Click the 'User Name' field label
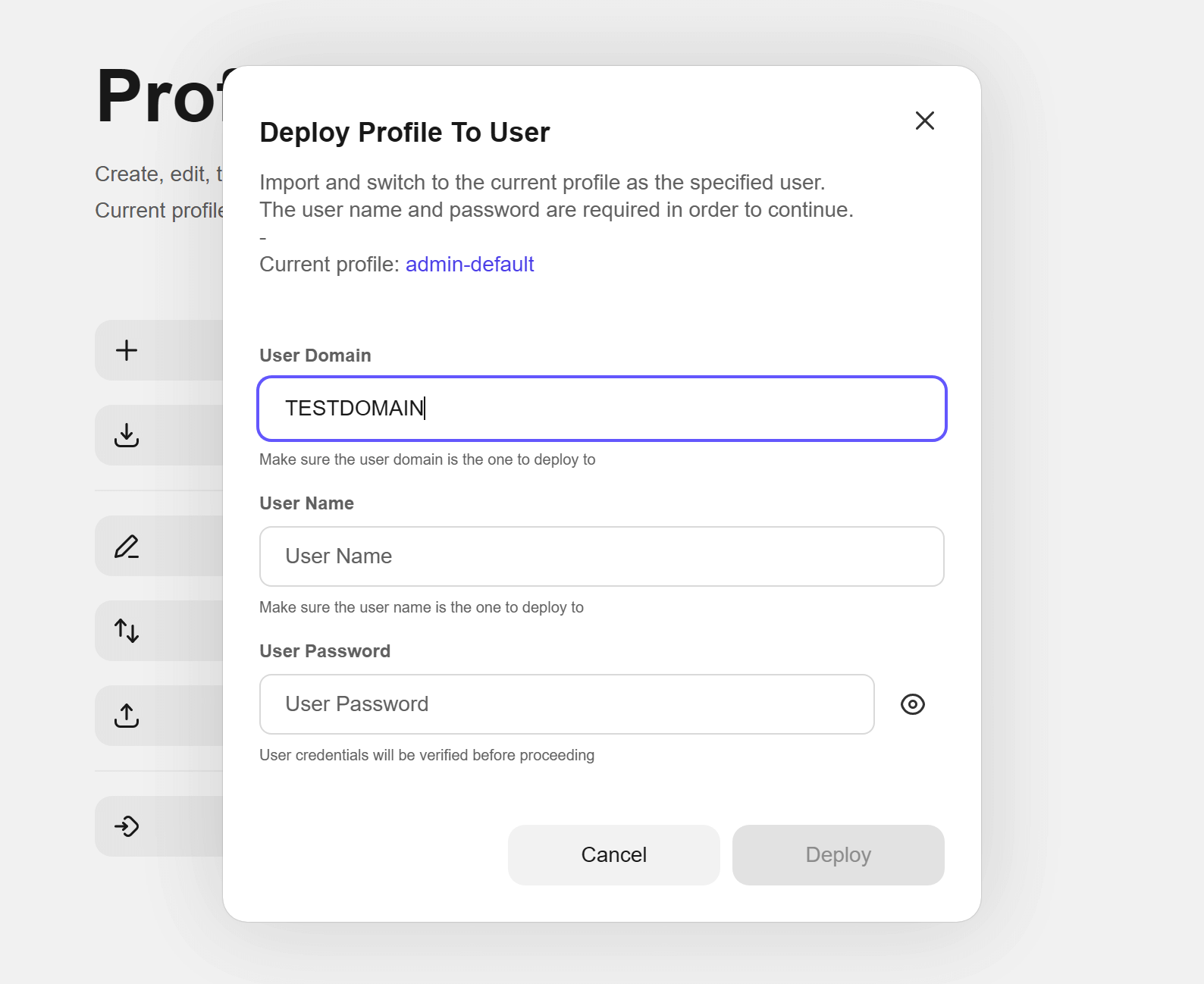 [307, 503]
